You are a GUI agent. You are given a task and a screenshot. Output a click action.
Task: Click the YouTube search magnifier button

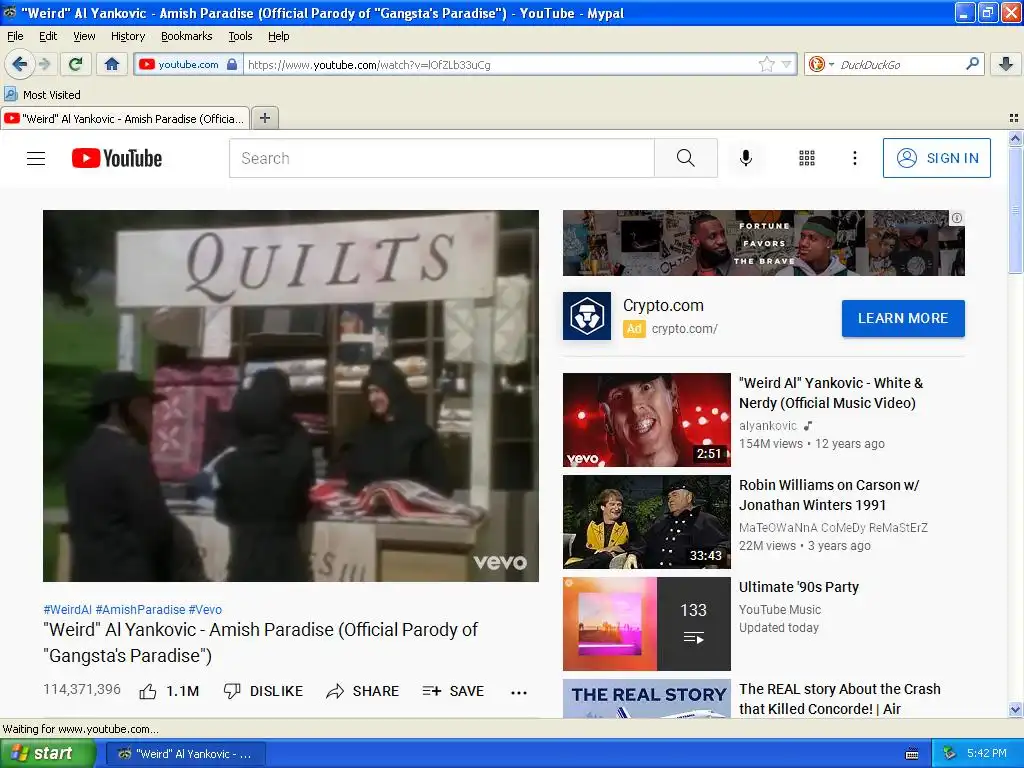686,158
